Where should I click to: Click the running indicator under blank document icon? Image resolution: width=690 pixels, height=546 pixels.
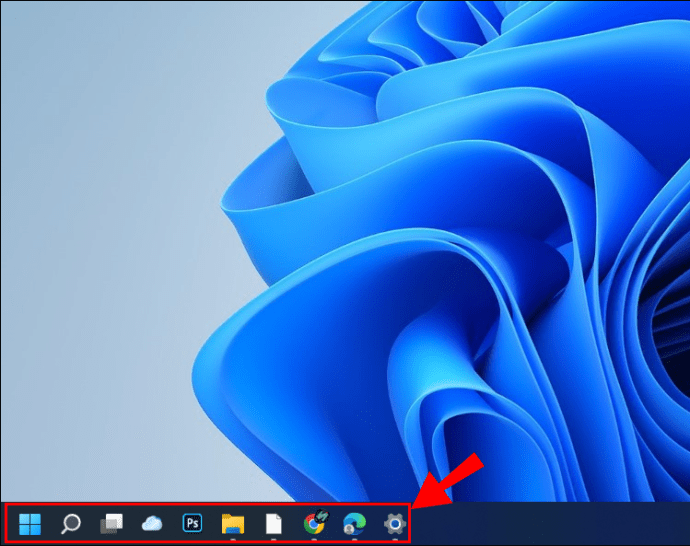click(x=273, y=539)
